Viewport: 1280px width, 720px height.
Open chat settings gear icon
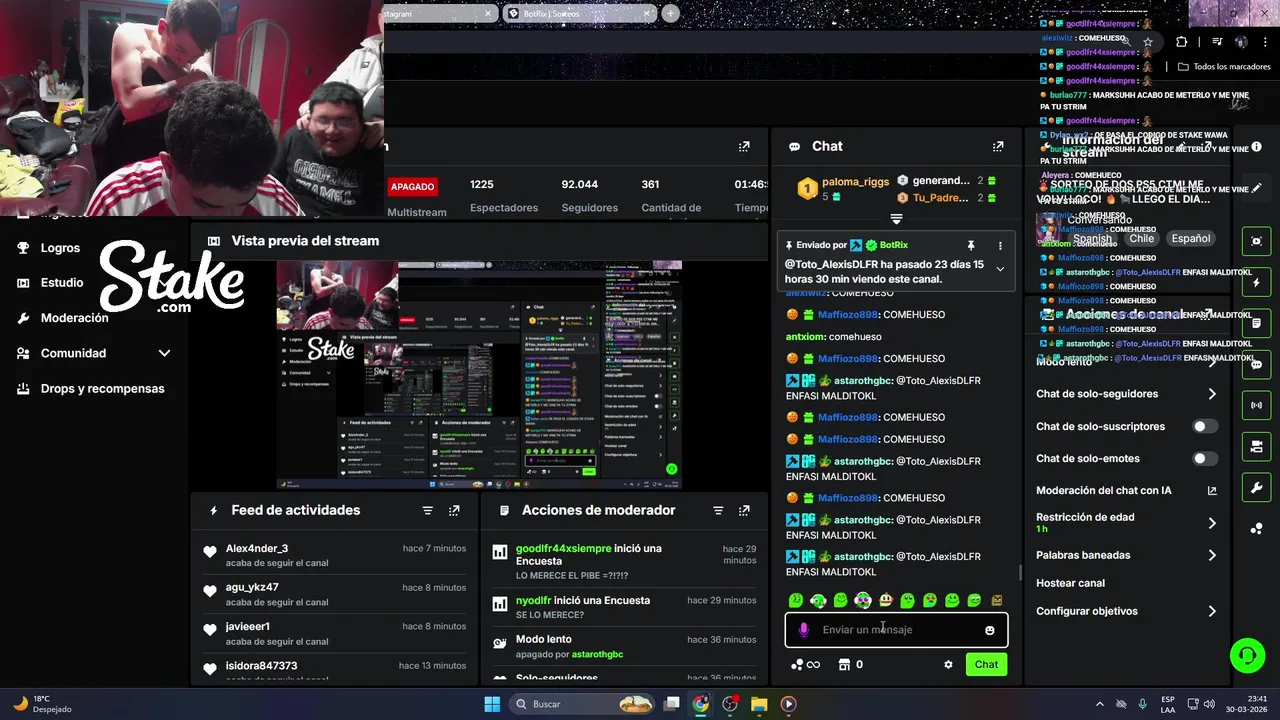948,664
